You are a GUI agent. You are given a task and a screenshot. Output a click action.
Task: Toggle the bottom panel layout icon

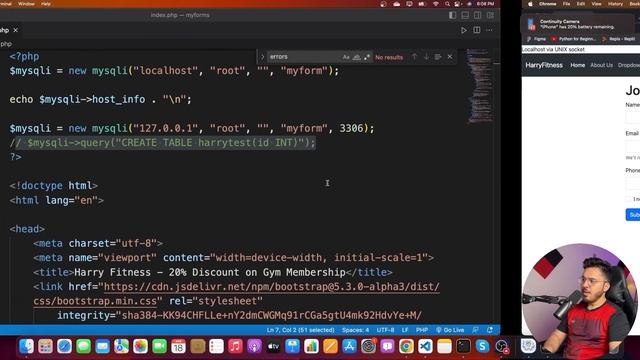coord(465,15)
